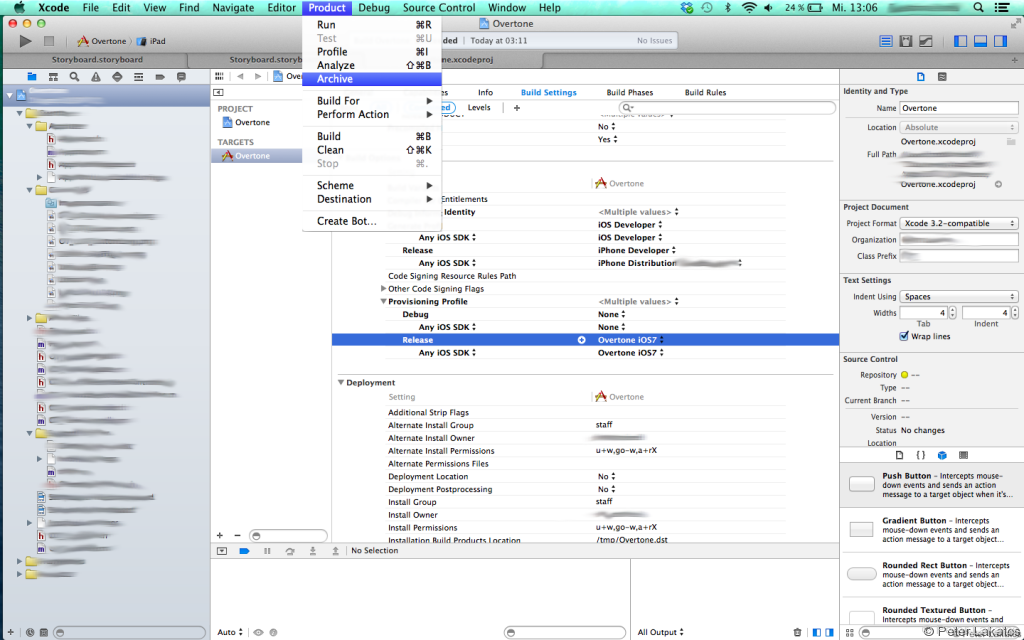Select the Version editor icon
Image resolution: width=1024 pixels, height=640 pixels.
(925, 41)
